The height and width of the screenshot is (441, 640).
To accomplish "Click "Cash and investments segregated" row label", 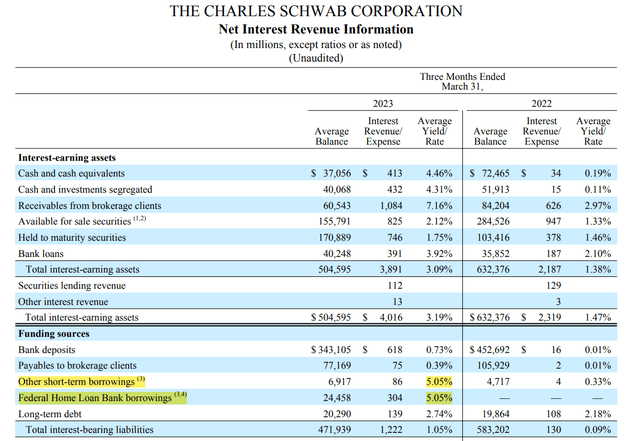I will point(85,189).
